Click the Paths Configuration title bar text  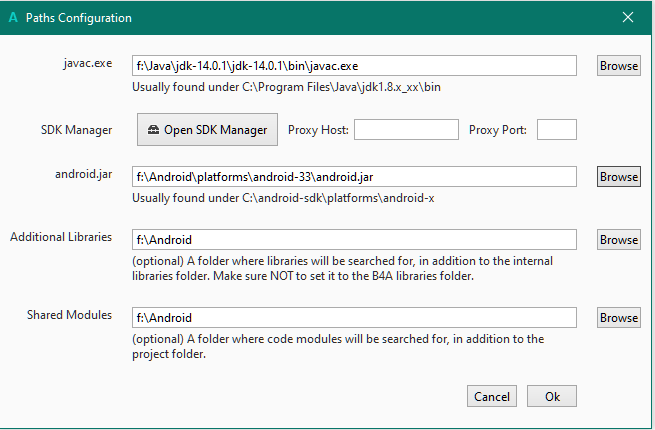tap(80, 18)
